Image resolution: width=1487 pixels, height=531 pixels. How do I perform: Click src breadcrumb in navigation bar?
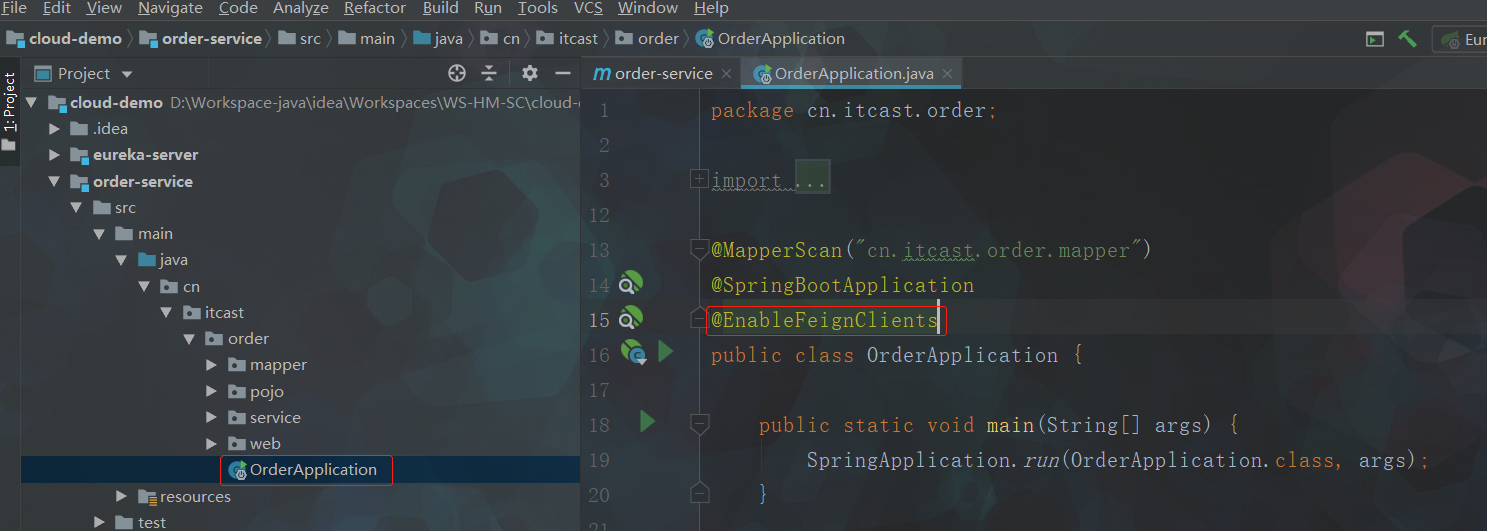[299, 39]
